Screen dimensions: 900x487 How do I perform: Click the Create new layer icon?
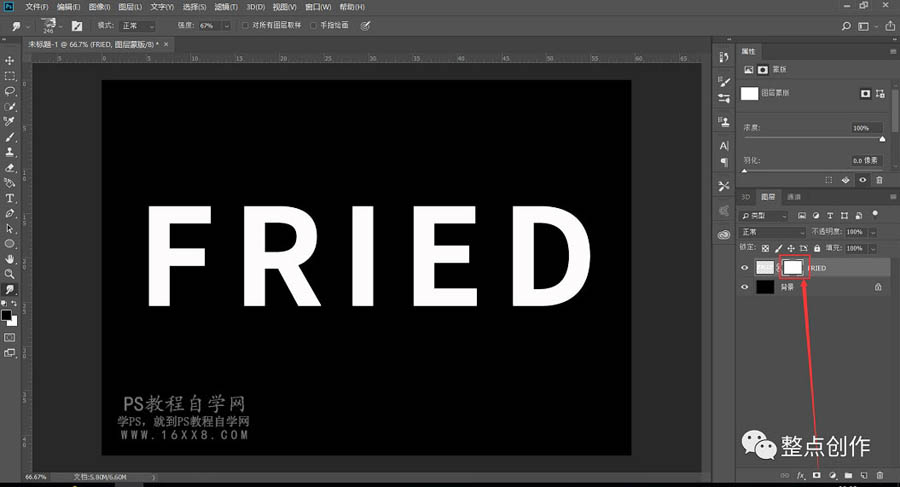click(864, 476)
